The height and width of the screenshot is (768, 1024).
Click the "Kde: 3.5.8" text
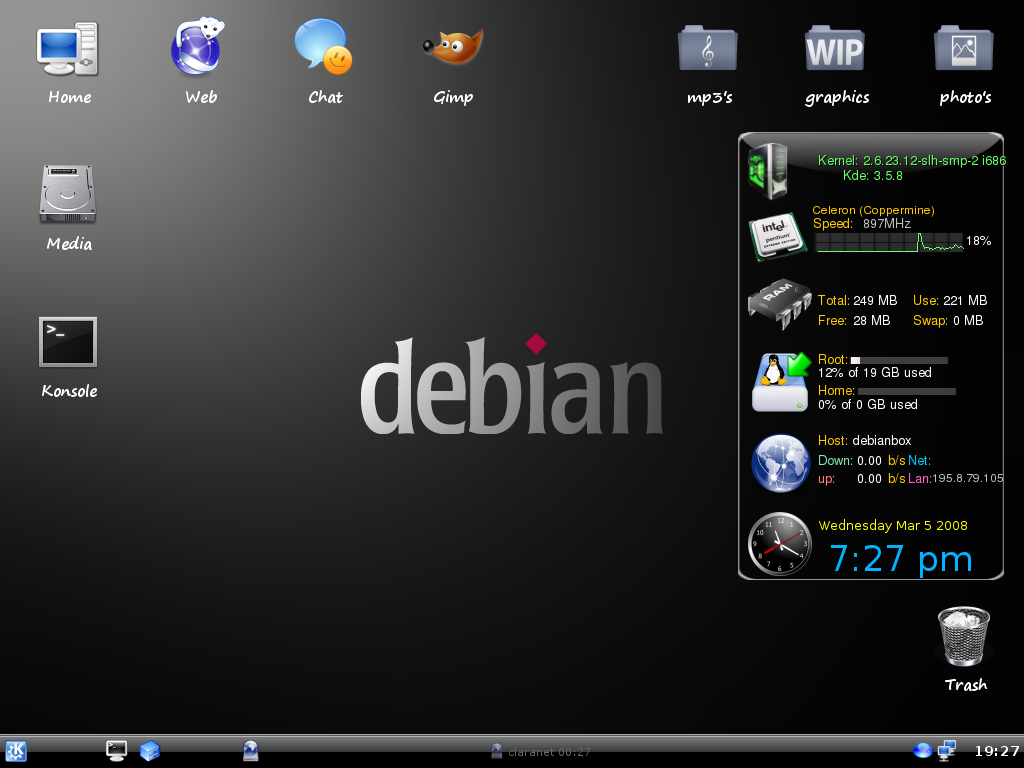[872, 176]
